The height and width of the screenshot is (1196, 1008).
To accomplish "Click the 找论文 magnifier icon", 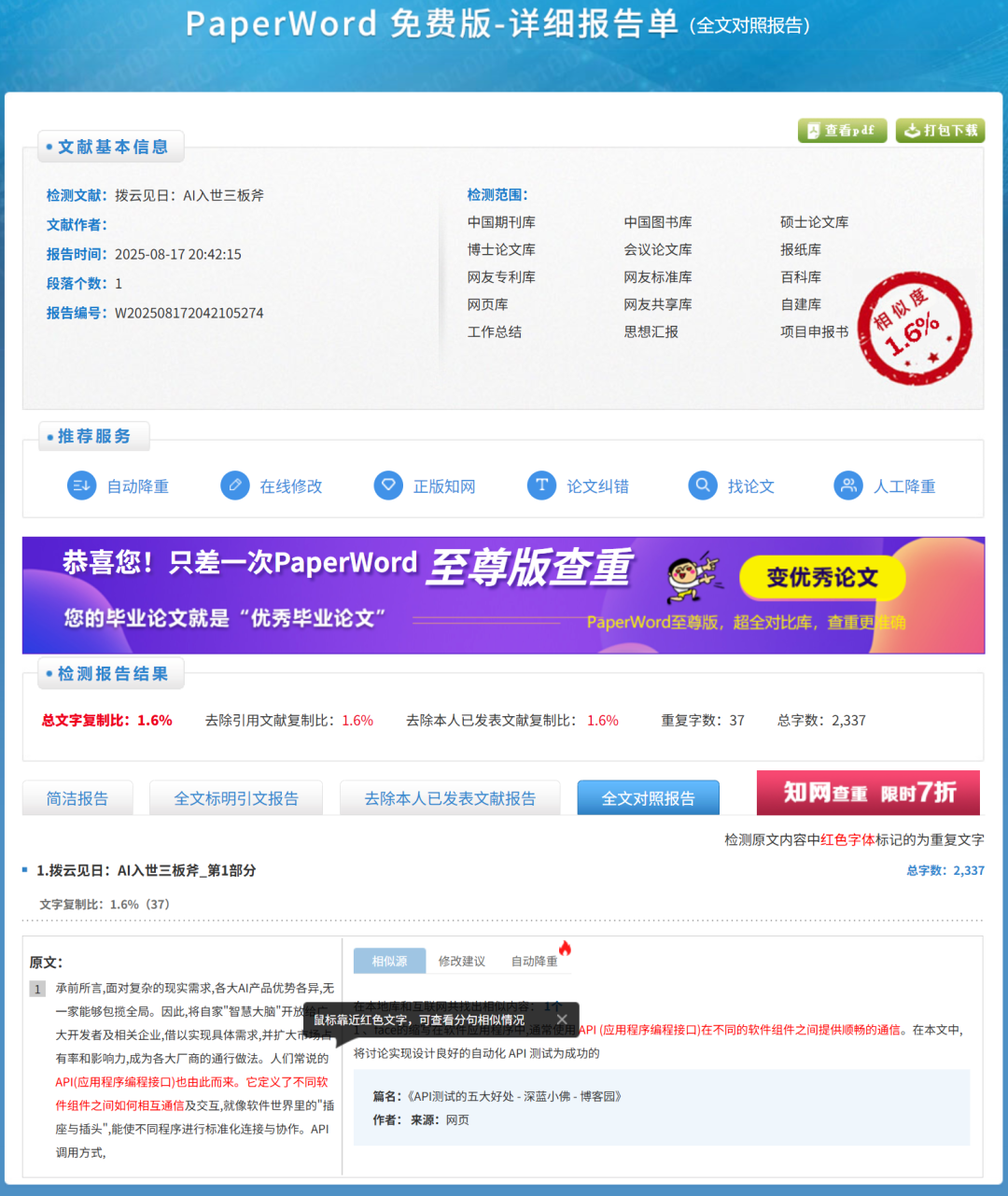I will coord(703,485).
